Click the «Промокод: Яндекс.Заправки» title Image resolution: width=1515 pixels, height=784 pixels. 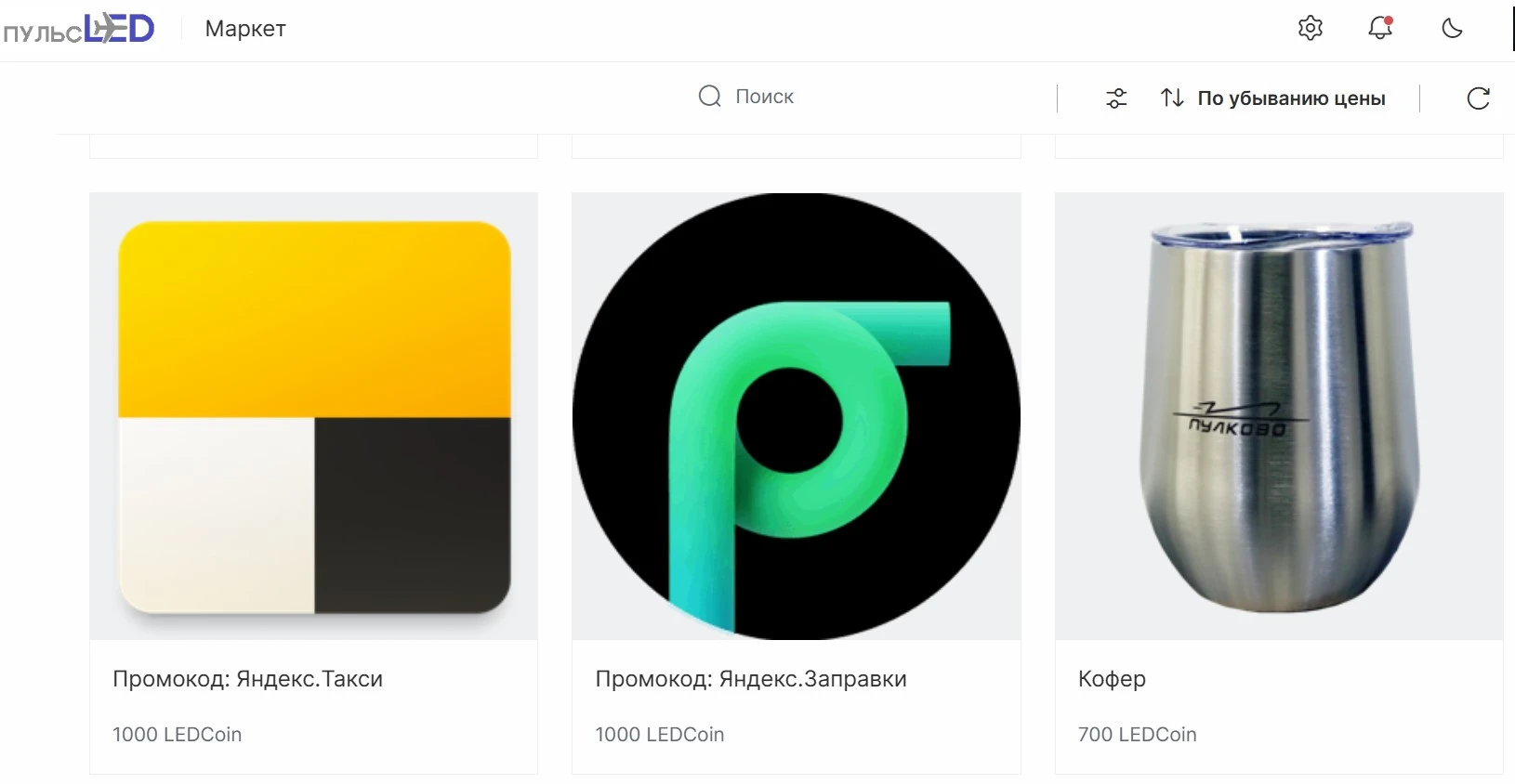pyautogui.click(x=751, y=679)
